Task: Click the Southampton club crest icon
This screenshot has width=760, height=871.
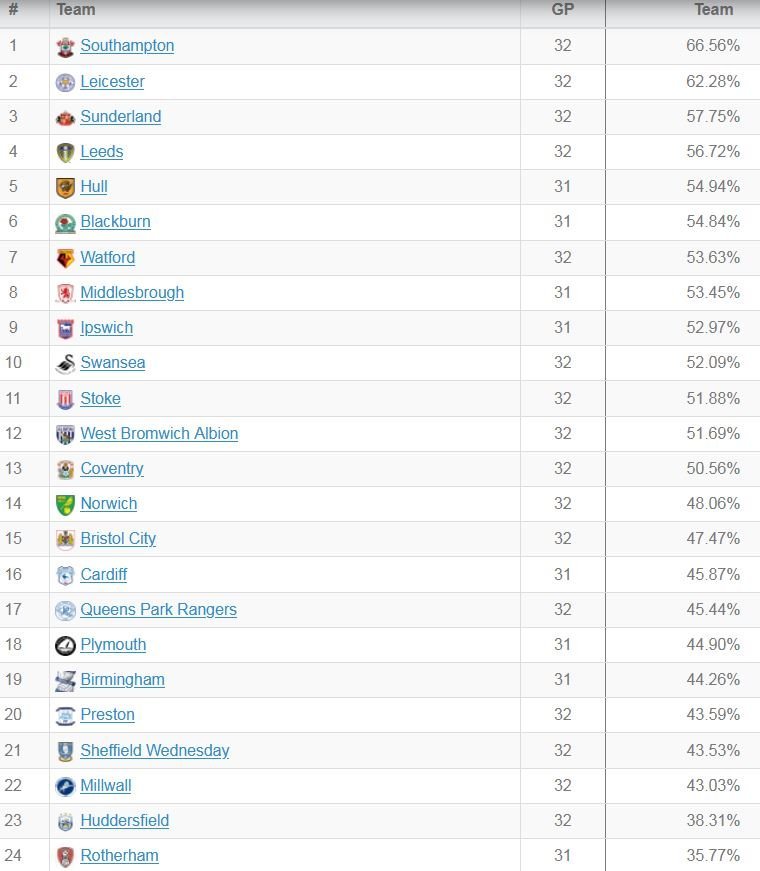Action: [65, 47]
